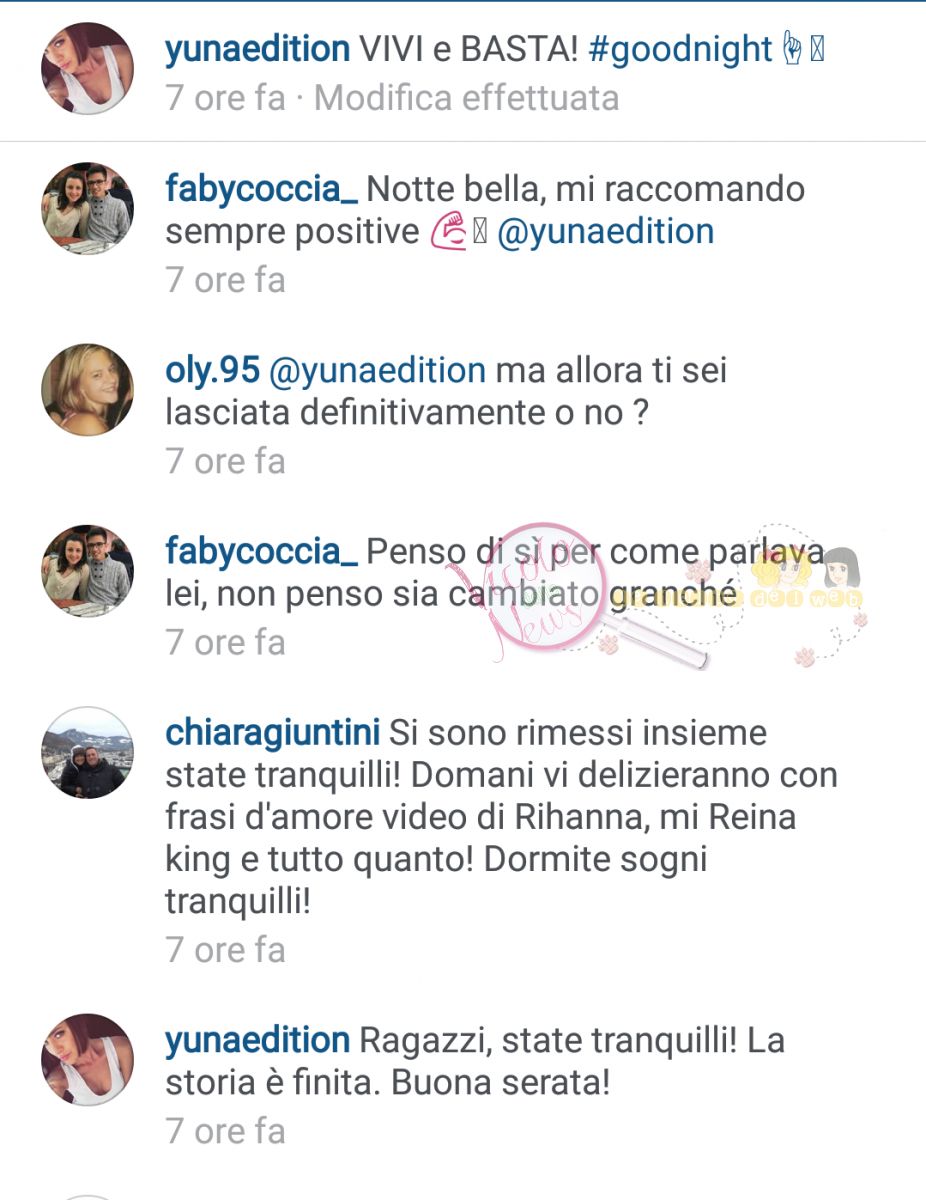Open @yunaedition mention in oly.95's comment
The height and width of the screenshot is (1200, 926).
[x=378, y=372]
